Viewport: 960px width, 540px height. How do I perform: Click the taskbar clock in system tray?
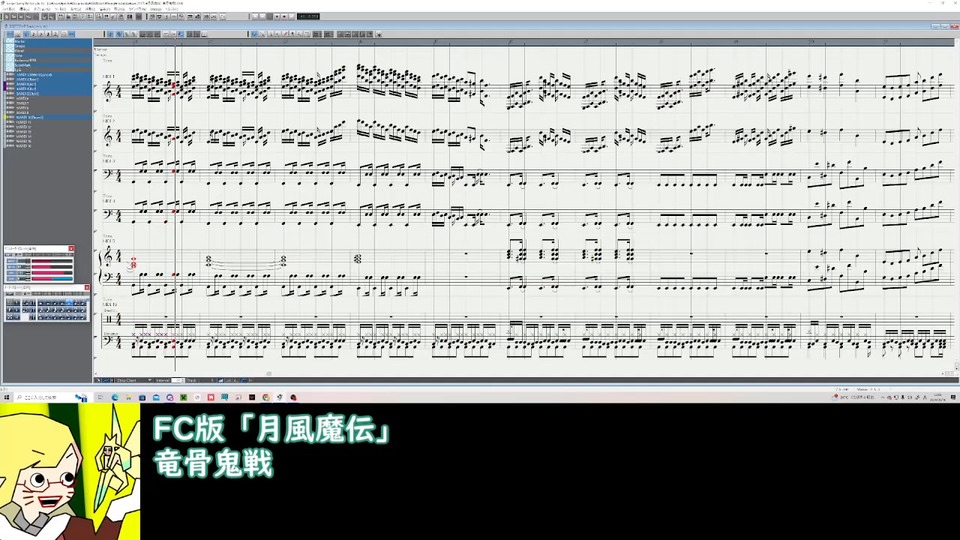click(937, 397)
